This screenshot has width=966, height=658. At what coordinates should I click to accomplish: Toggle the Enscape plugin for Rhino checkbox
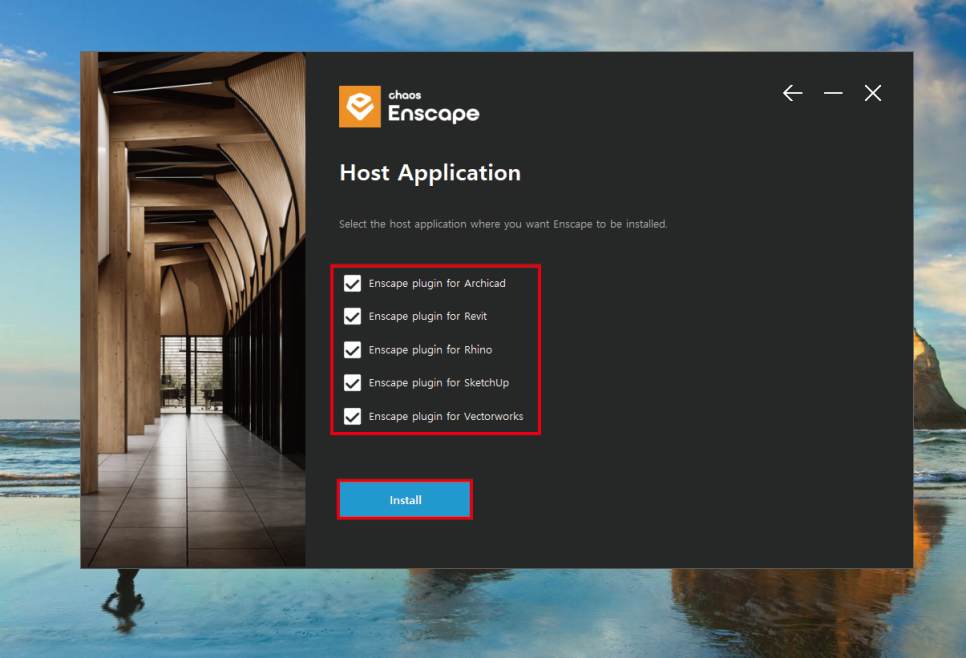click(x=352, y=350)
